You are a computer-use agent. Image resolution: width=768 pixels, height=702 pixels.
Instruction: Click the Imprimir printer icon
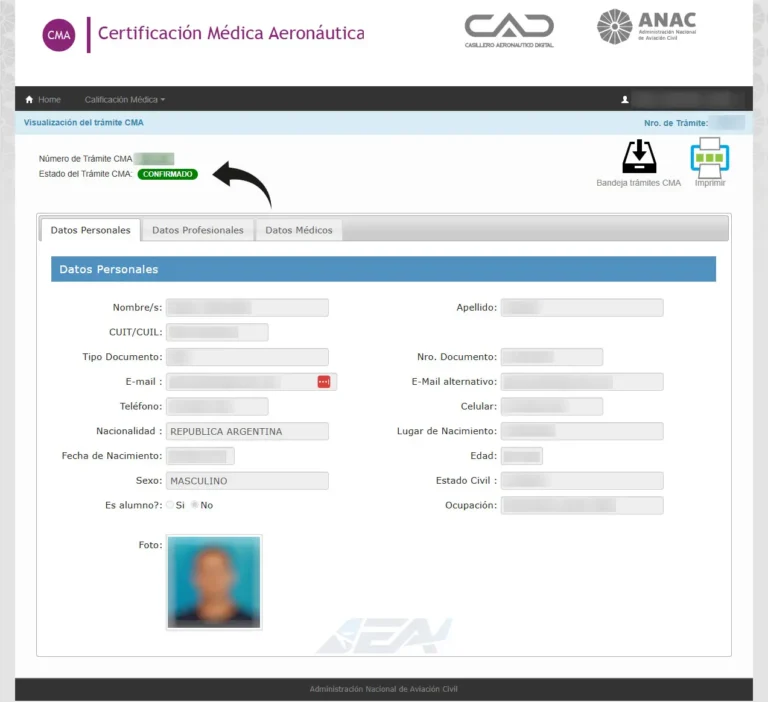(x=710, y=158)
